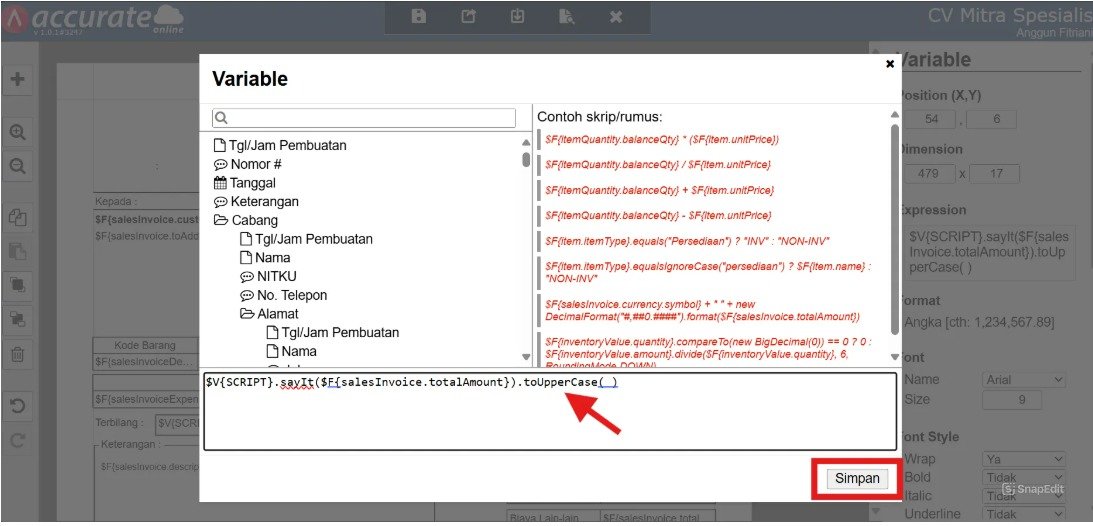Click Position X field showing 54
The image size is (1093, 526).
[931, 119]
